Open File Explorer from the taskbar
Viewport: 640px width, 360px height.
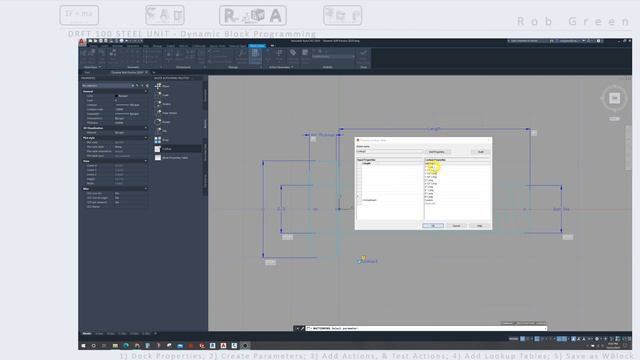[x=115, y=346]
